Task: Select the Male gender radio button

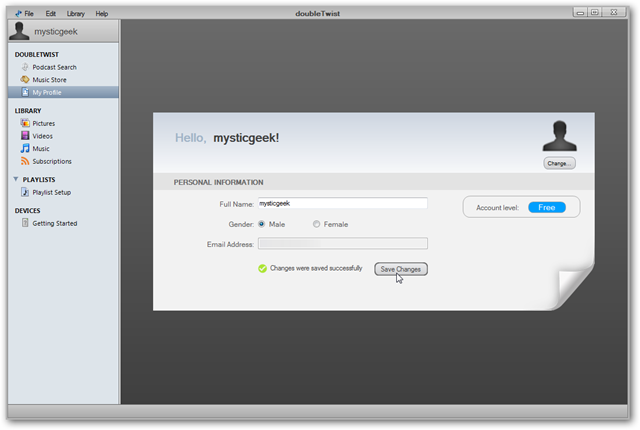Action: pos(262,224)
